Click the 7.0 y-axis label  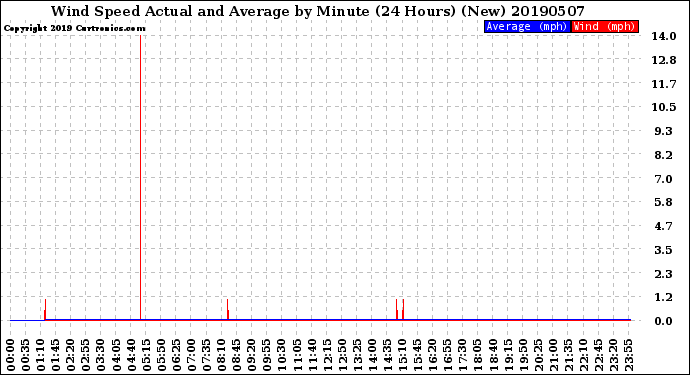[x=664, y=179]
